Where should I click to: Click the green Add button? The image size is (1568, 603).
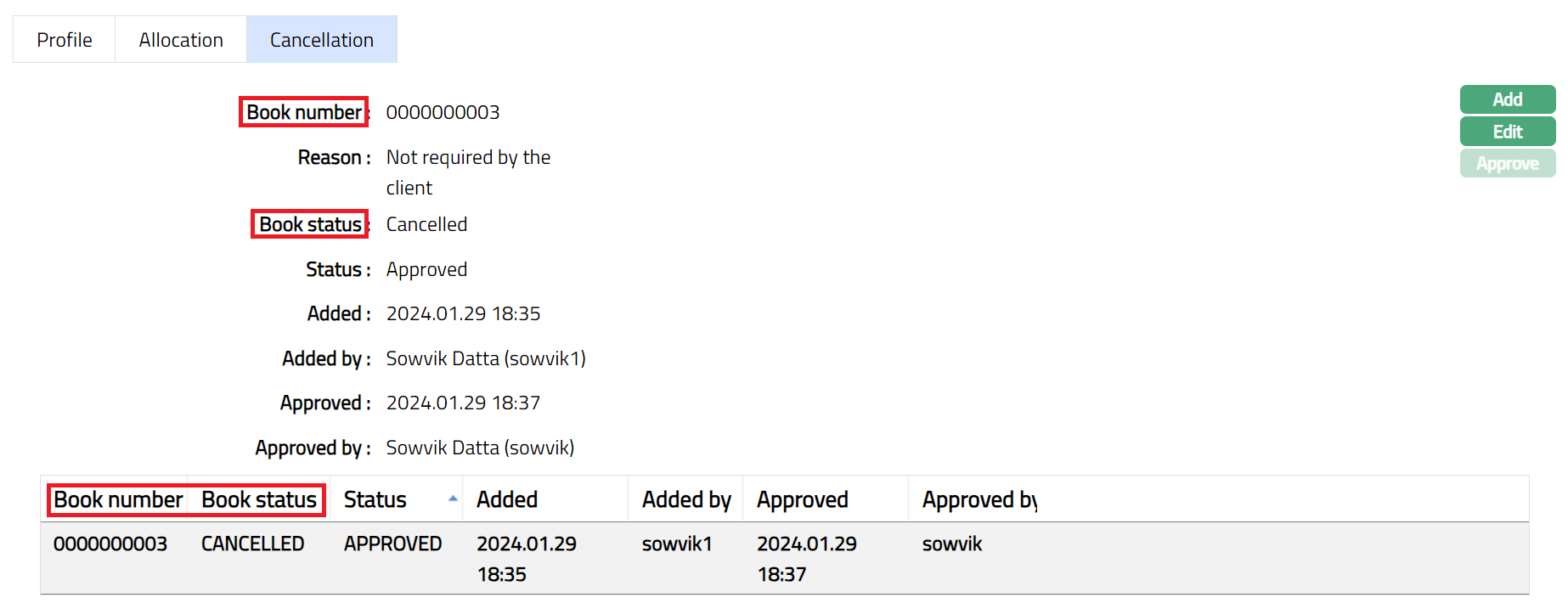[x=1507, y=99]
